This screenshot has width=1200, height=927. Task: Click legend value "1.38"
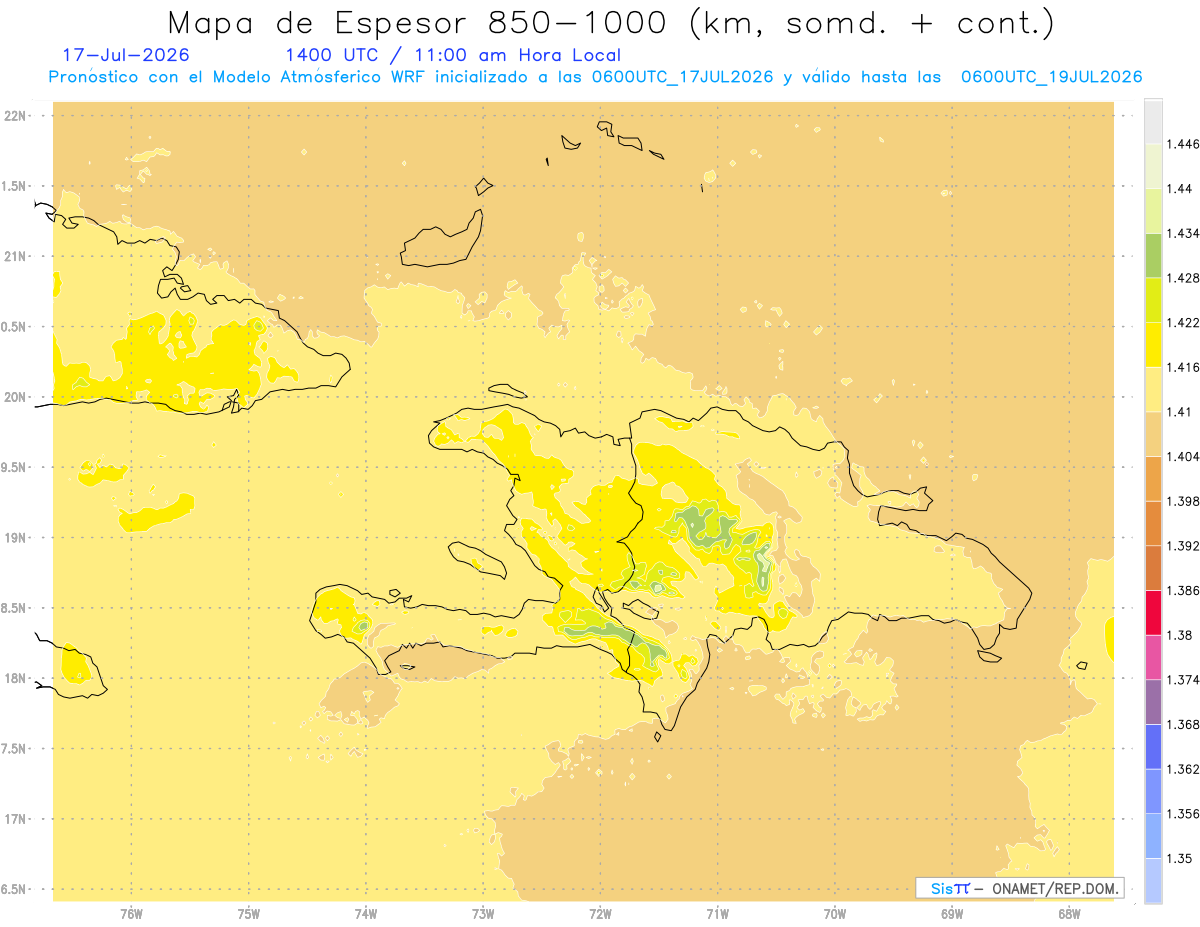point(1180,635)
